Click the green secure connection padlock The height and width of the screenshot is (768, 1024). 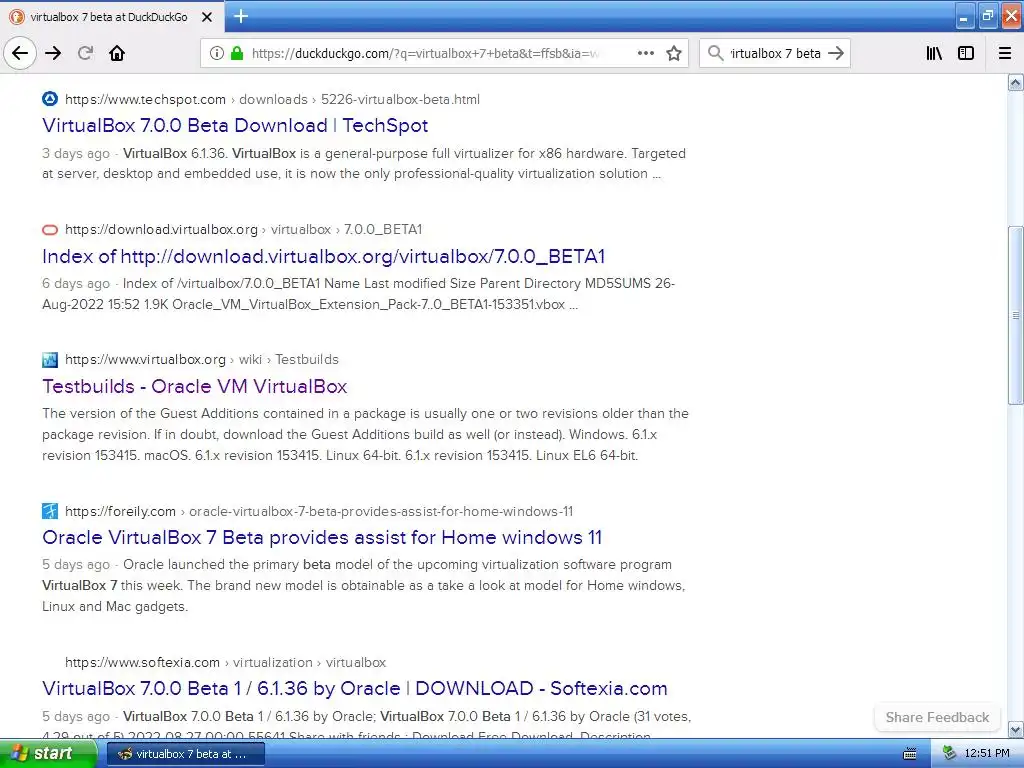pos(237,53)
